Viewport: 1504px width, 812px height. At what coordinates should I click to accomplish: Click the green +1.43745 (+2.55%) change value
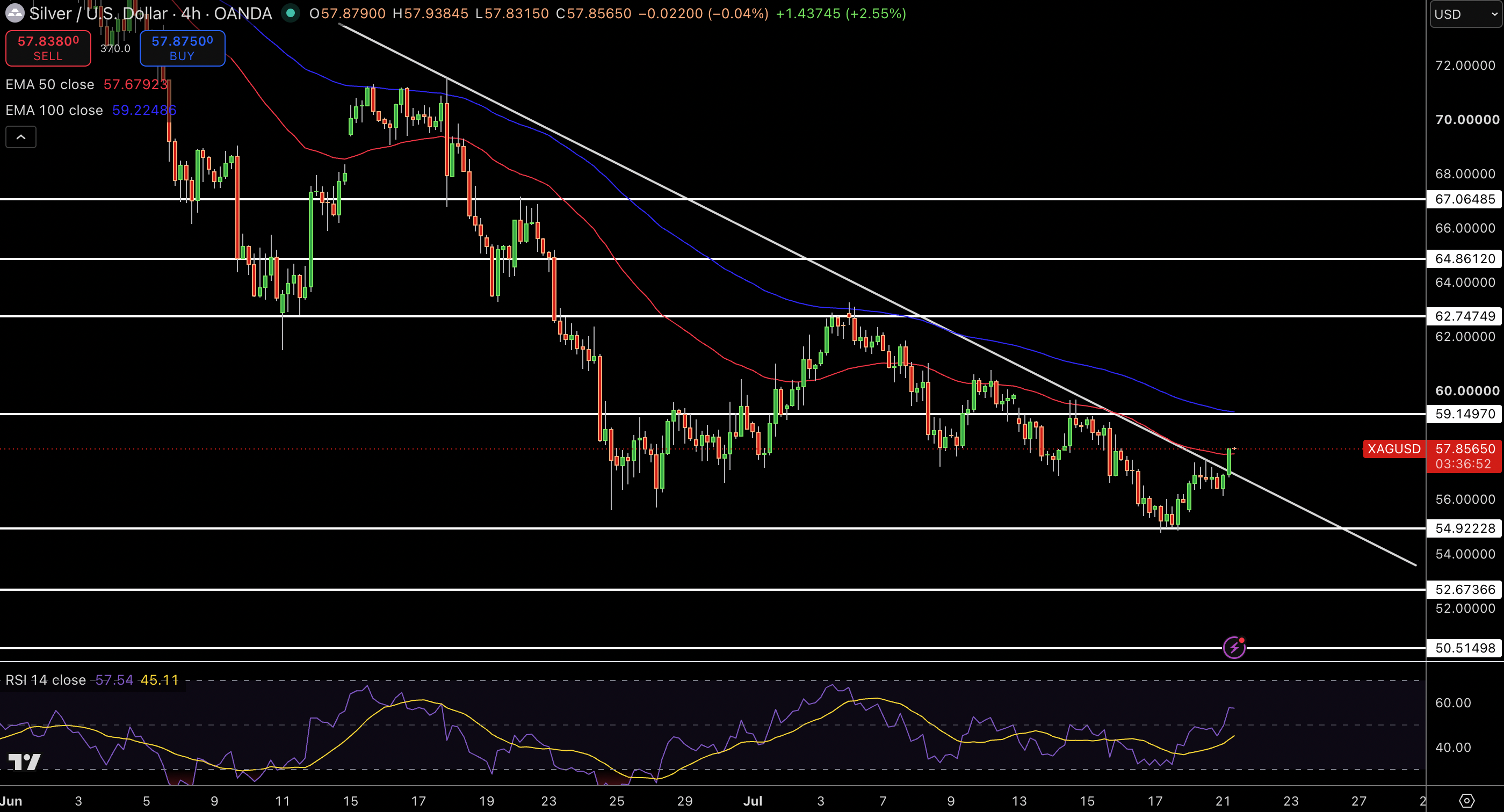[x=841, y=13]
